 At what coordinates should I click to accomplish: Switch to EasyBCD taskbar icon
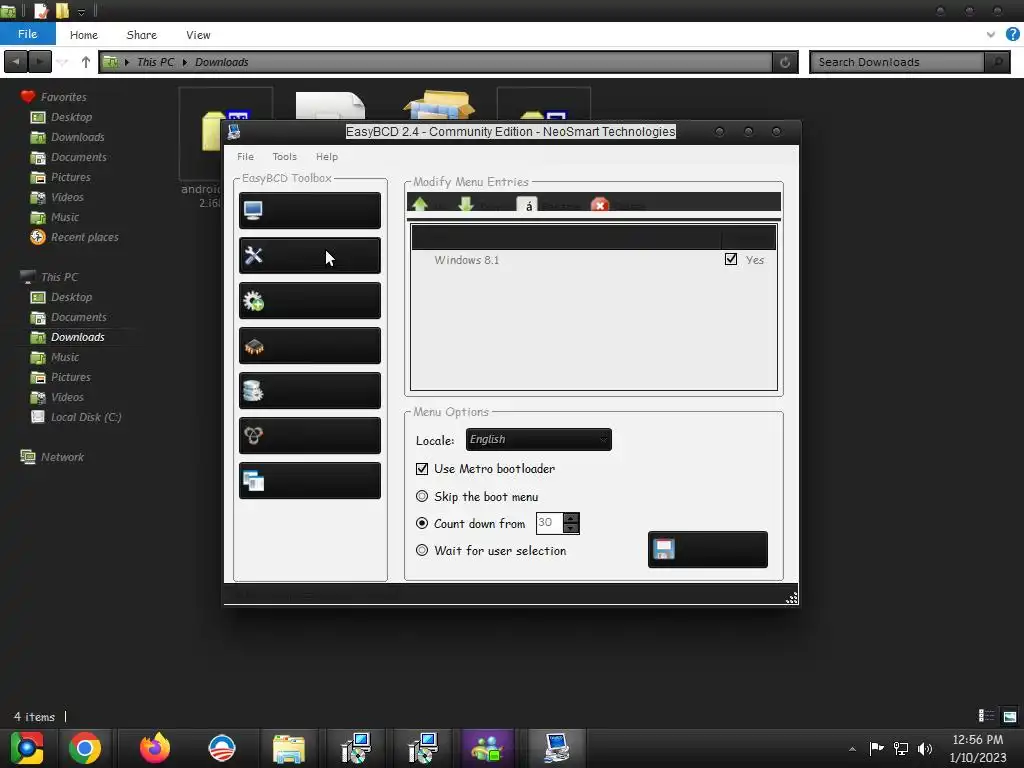(x=556, y=748)
